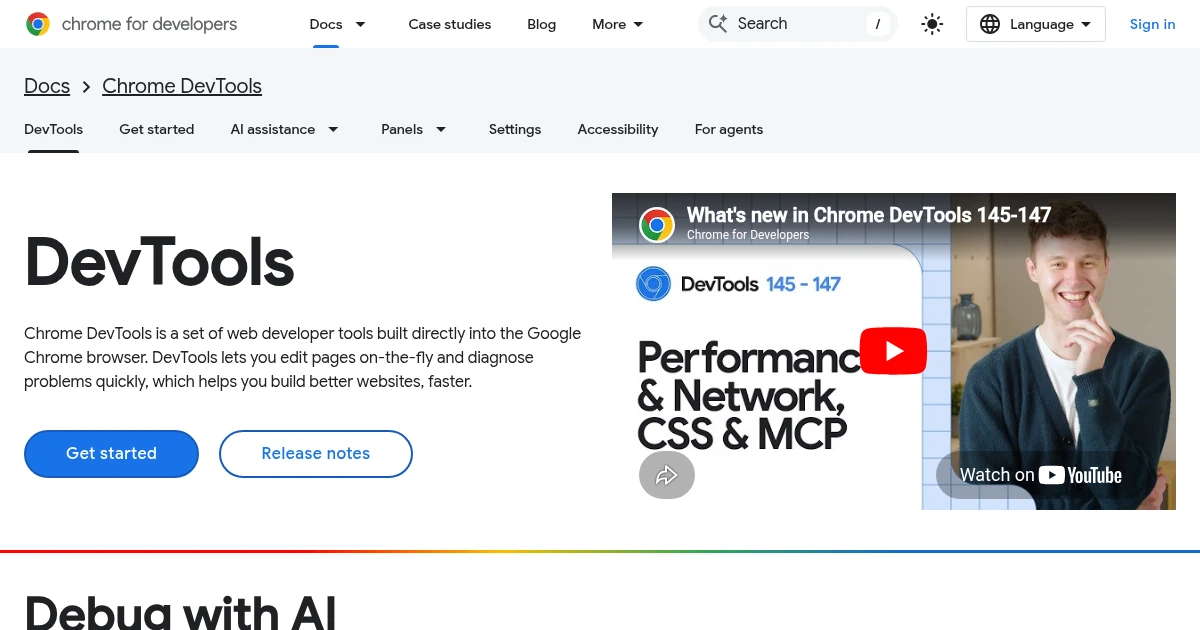Select the Get started tab
The width and height of the screenshot is (1200, 630).
(x=157, y=129)
